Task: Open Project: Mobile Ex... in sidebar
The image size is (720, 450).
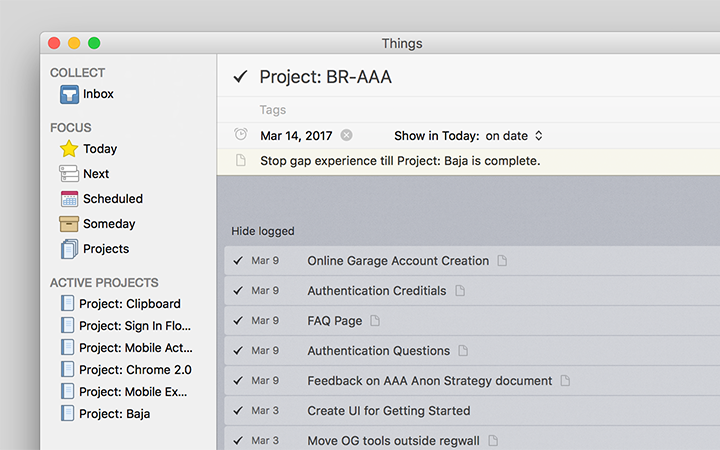Action: tap(133, 392)
